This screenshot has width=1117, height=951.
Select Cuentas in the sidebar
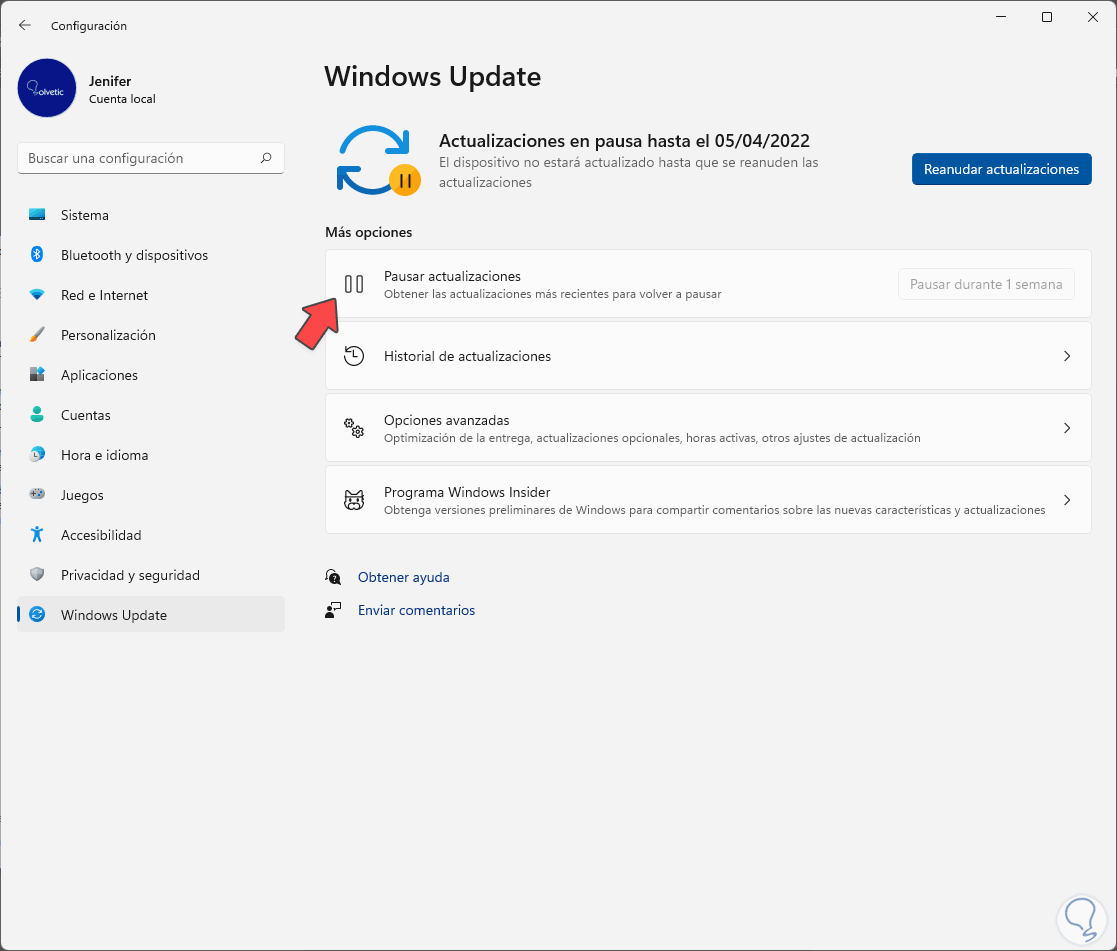click(86, 415)
